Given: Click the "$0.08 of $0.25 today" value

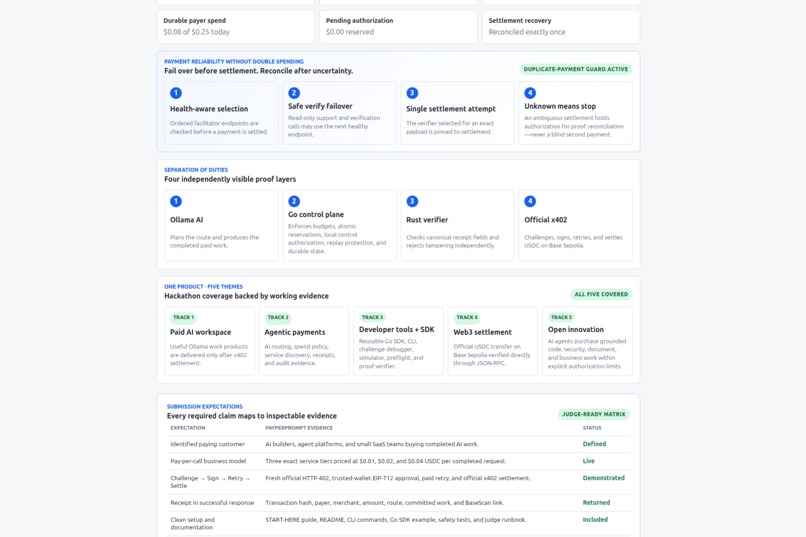Looking at the screenshot, I should pyautogui.click(x=196, y=32).
